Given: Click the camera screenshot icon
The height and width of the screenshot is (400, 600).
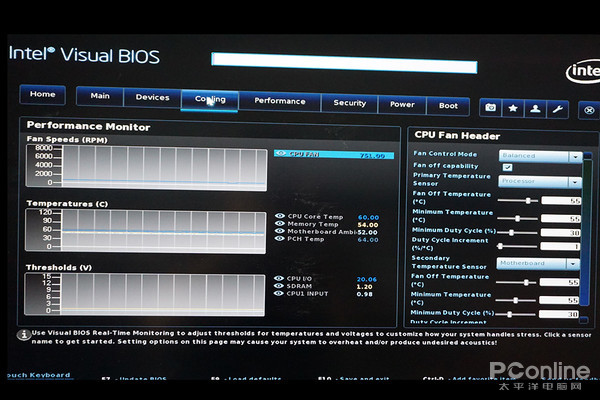Looking at the screenshot, I should point(491,108).
